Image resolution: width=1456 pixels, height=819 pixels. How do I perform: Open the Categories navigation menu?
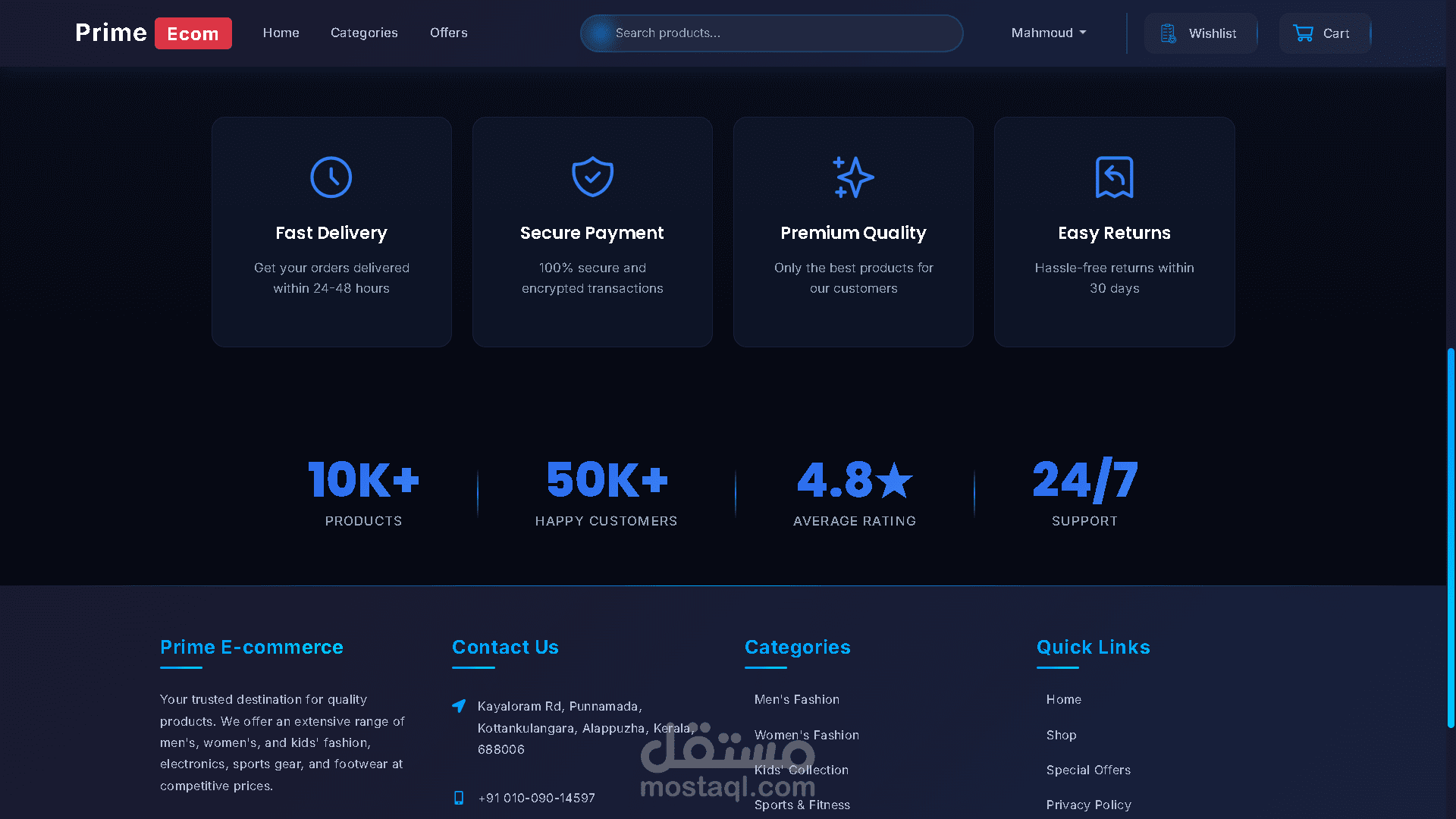pyautogui.click(x=364, y=33)
